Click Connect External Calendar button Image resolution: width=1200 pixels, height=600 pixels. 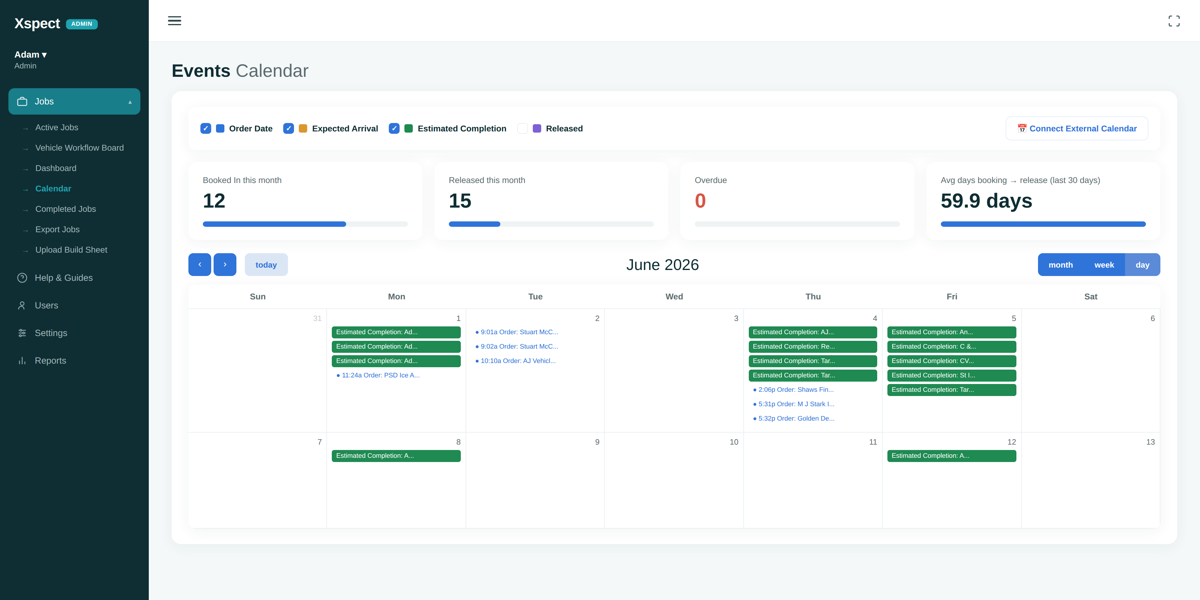[1077, 128]
